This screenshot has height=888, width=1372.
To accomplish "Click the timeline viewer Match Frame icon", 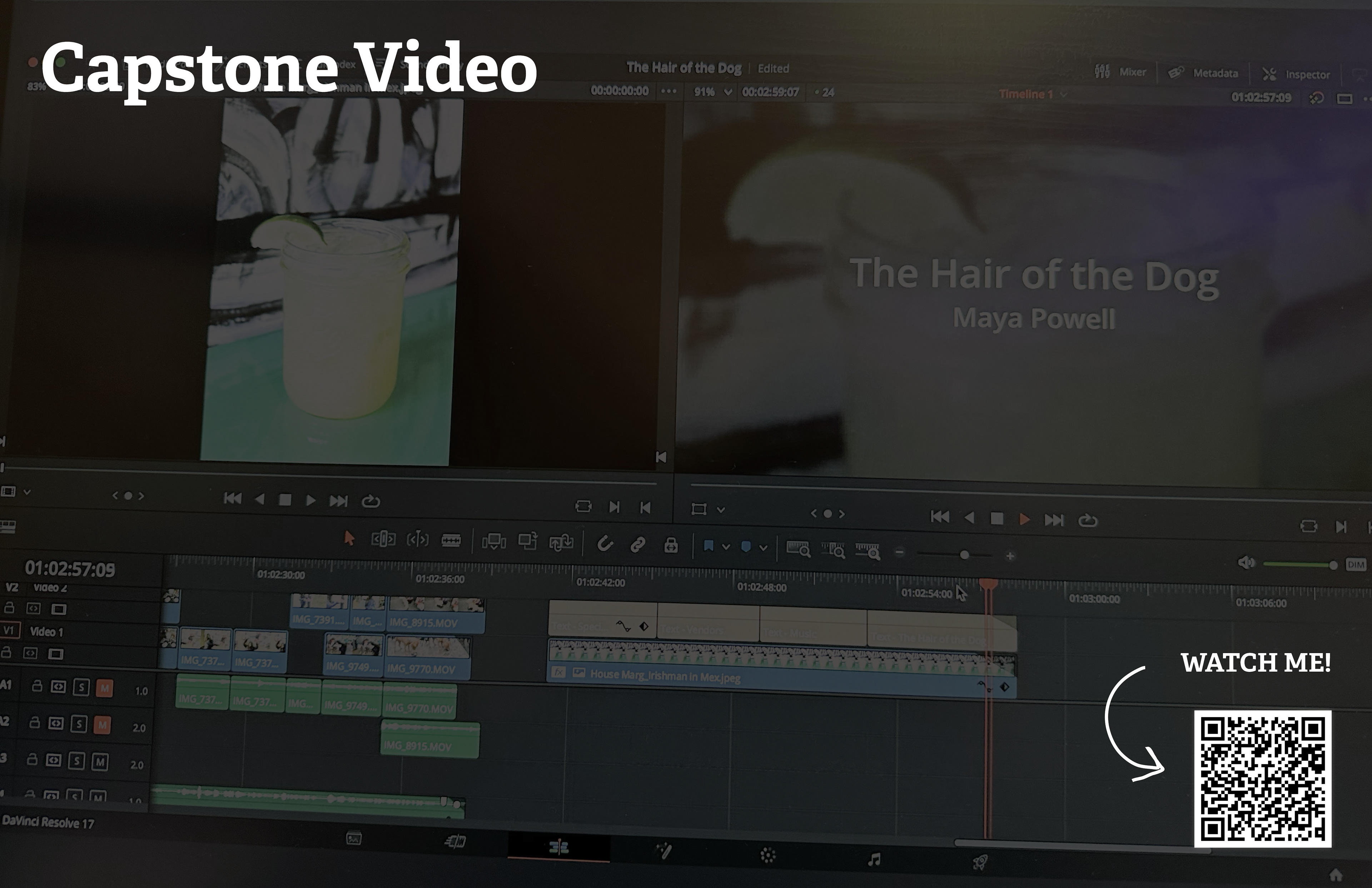I will 1309,526.
